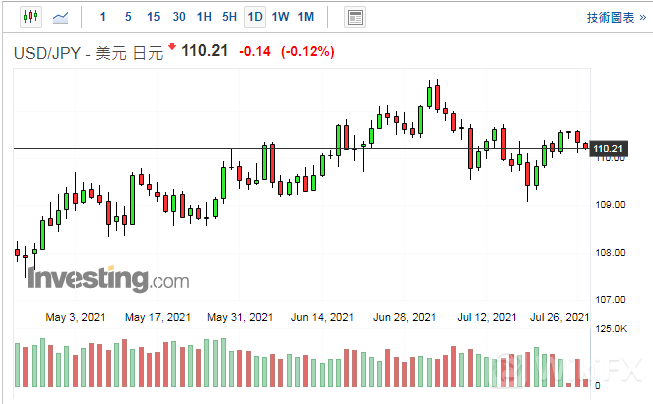Switch to the 15 minute timeframe
This screenshot has height=404, width=653.
153,17
